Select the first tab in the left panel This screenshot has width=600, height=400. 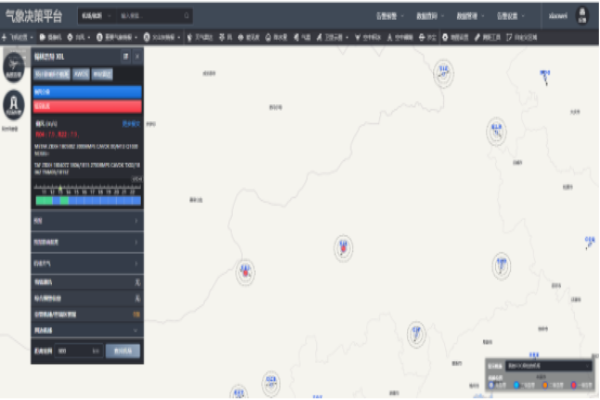pos(52,74)
